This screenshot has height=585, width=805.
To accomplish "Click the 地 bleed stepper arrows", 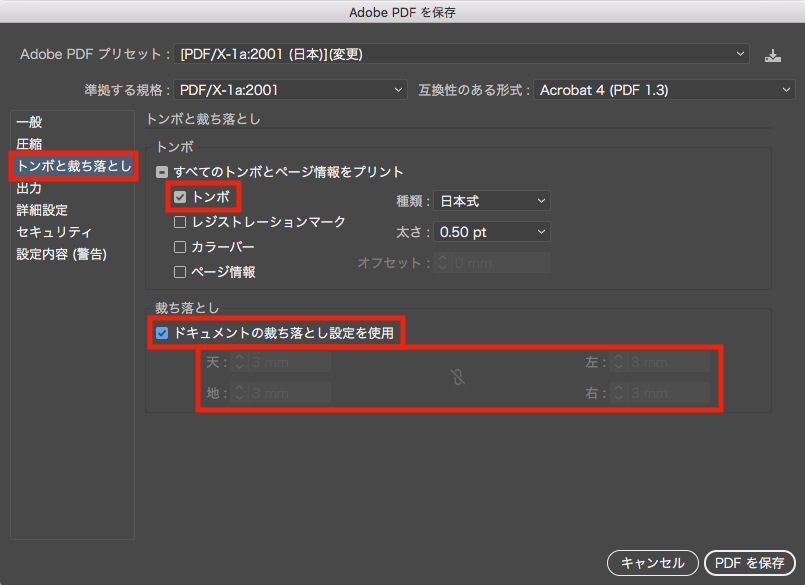I will 239,393.
